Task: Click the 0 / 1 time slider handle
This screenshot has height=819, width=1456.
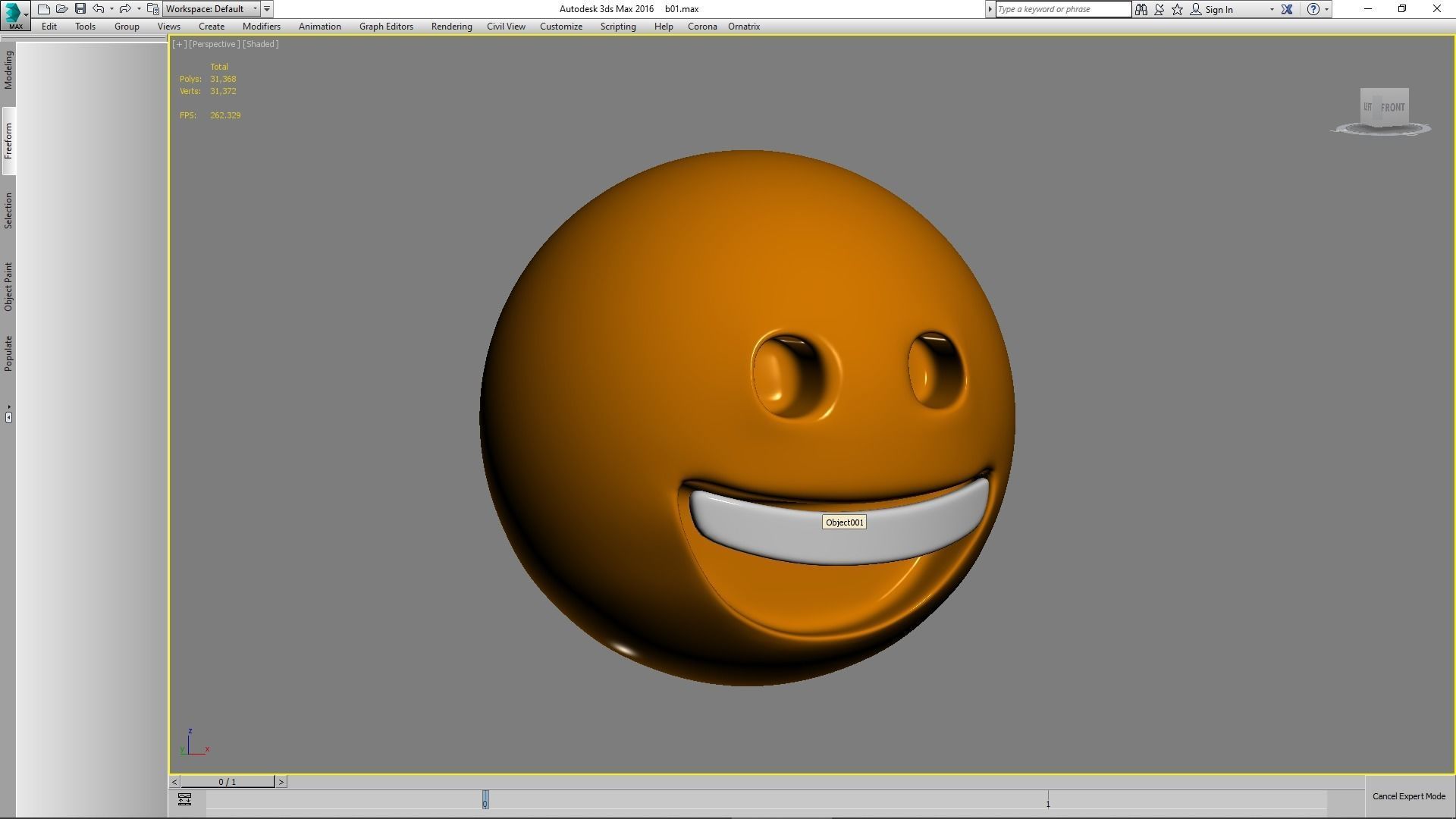Action: pyautogui.click(x=227, y=782)
